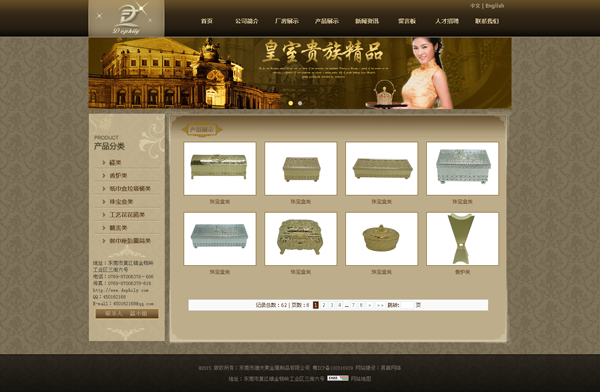This screenshot has height=392, width=600.
Task: Open the 香炉类 vase-shaped product thumbnail
Action: click(463, 239)
